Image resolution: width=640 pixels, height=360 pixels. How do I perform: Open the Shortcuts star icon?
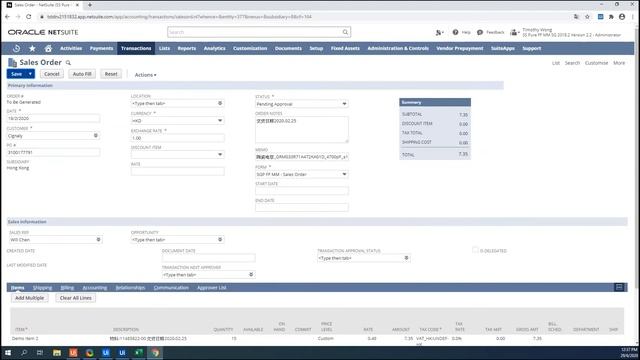[x=32, y=48]
